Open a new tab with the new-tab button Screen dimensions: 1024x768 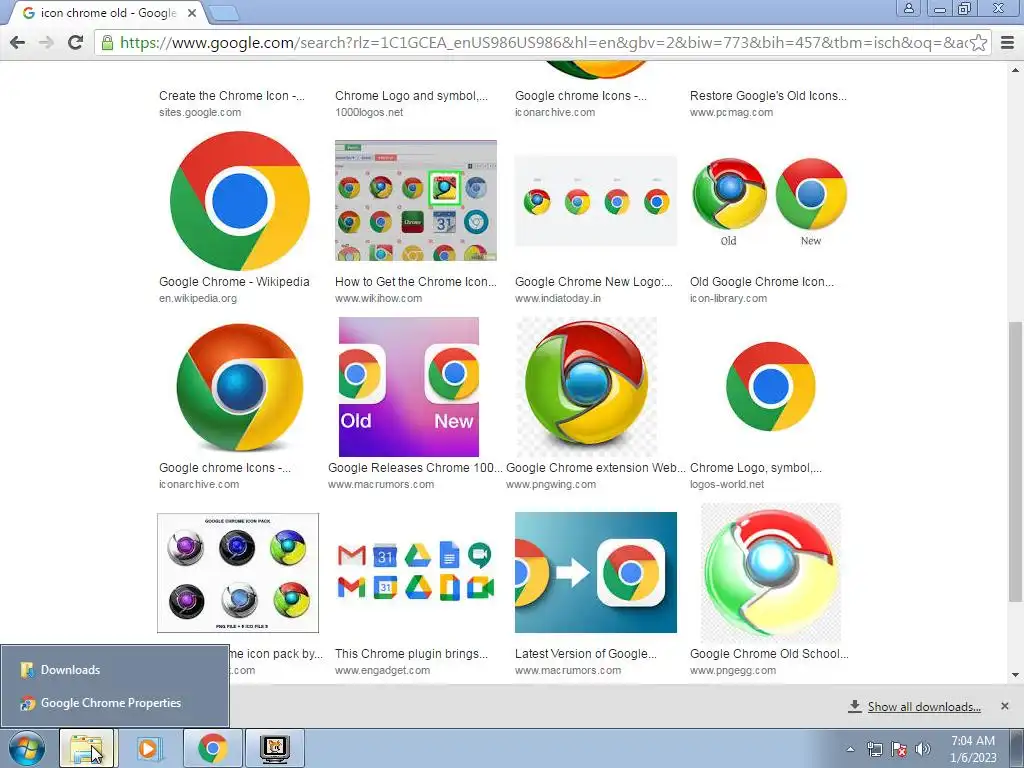[225, 12]
